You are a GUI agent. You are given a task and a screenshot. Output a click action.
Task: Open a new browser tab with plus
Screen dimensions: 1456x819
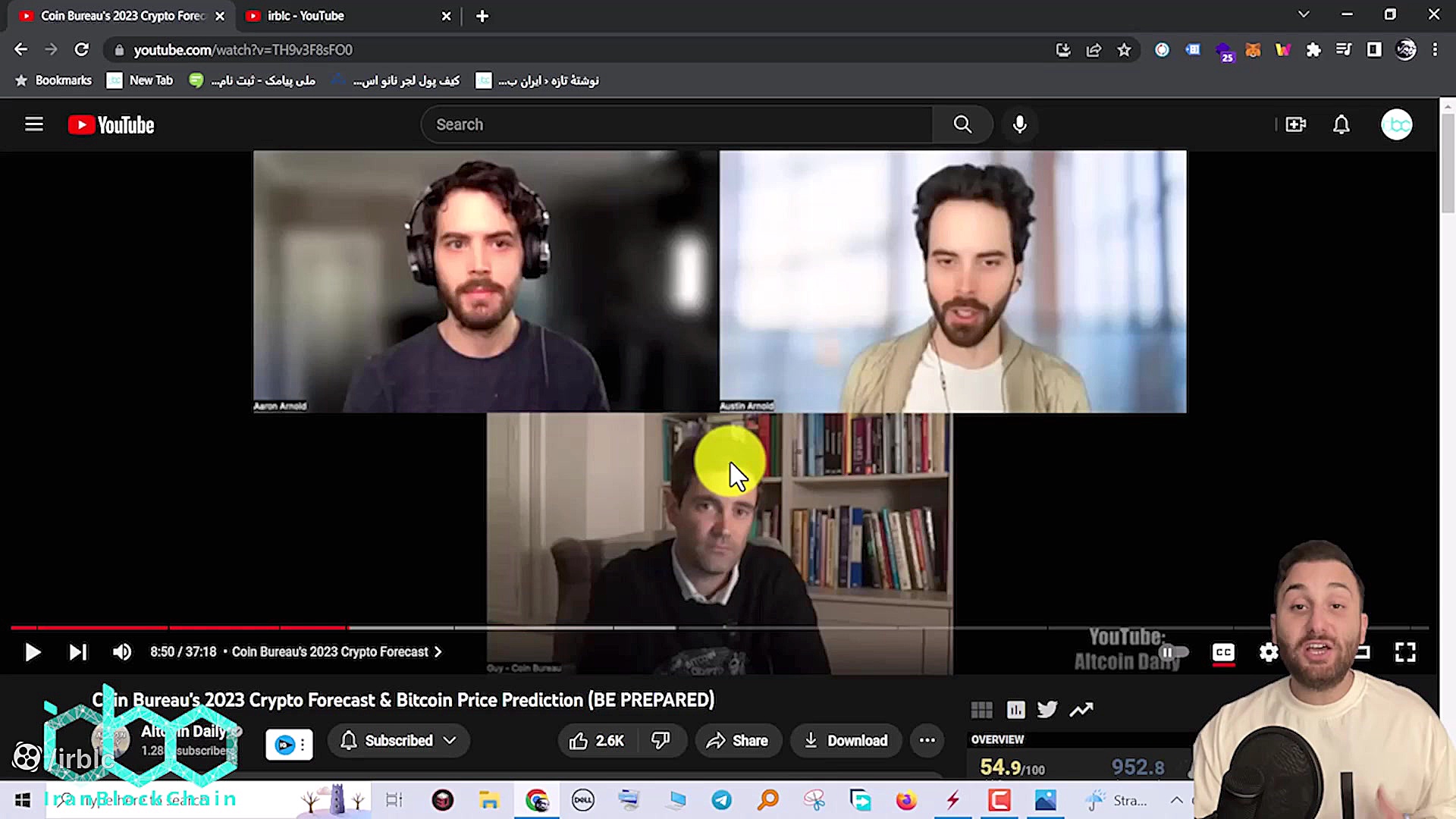(482, 16)
